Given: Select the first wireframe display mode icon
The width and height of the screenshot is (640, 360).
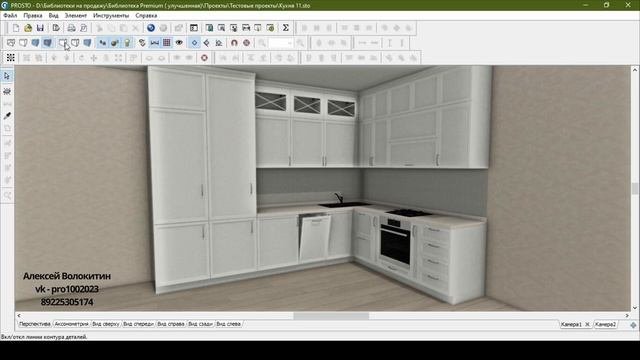Looking at the screenshot, I should pyautogui.click(x=11, y=42).
